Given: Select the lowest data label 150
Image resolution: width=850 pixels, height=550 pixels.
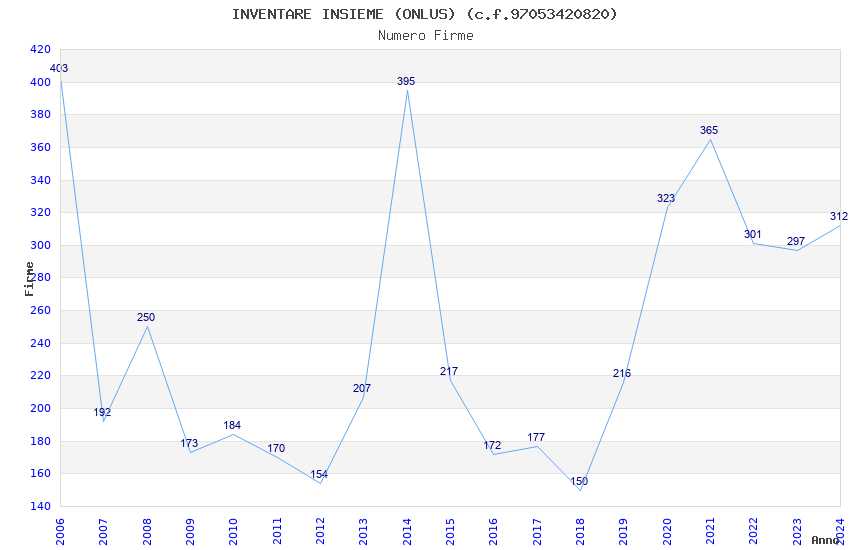Looking at the screenshot, I should tap(579, 481).
